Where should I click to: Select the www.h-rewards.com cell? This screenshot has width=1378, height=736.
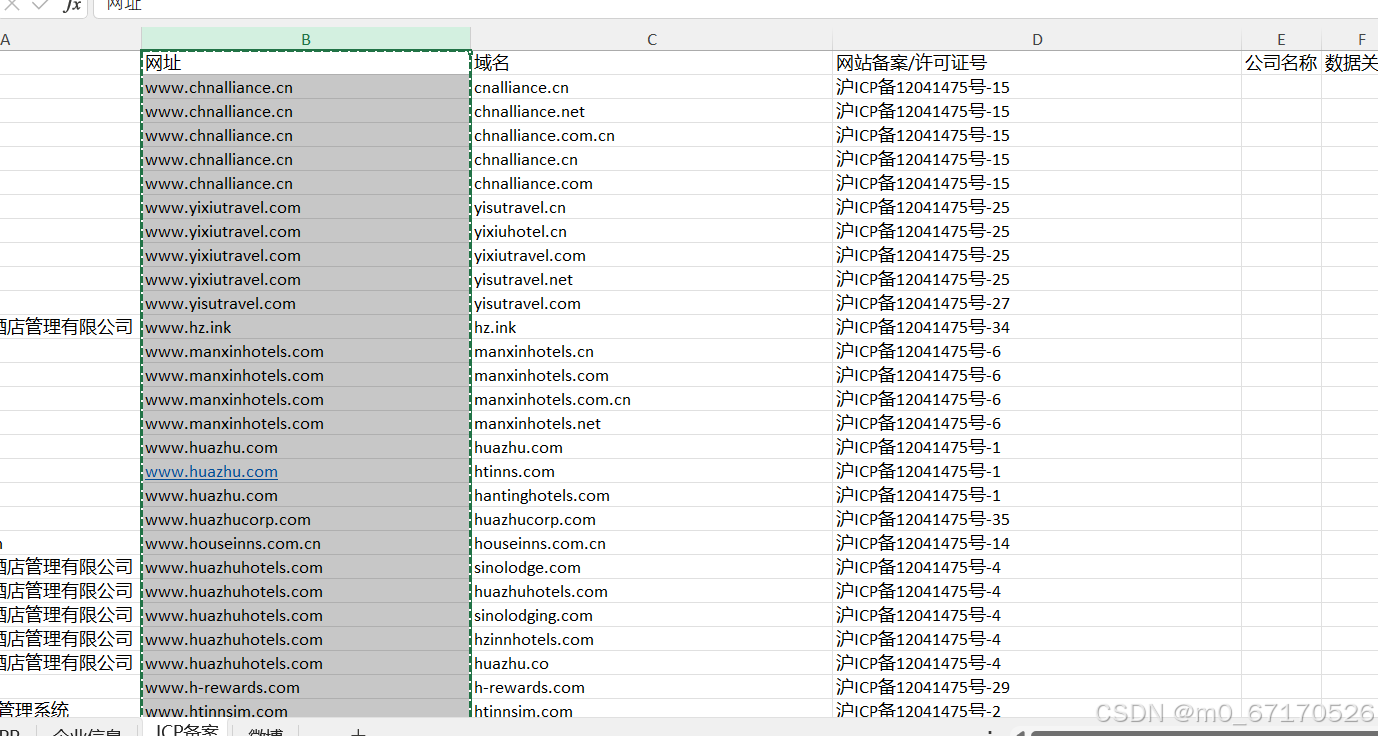[x=306, y=687]
